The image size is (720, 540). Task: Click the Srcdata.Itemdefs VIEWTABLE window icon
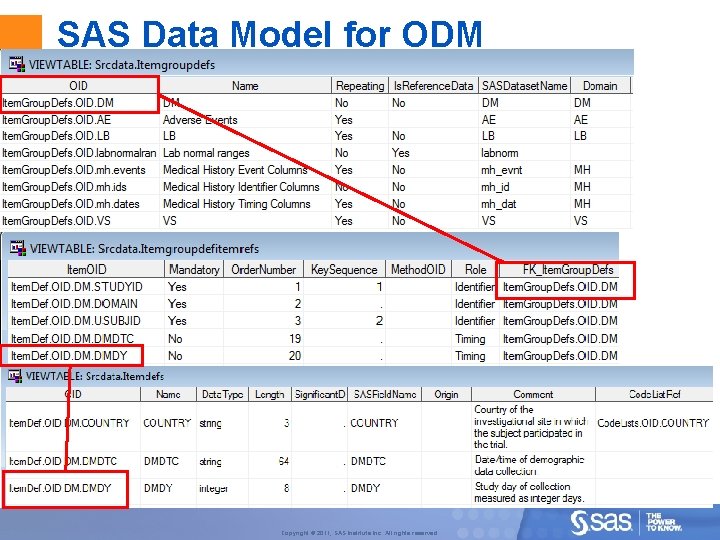pos(15,376)
